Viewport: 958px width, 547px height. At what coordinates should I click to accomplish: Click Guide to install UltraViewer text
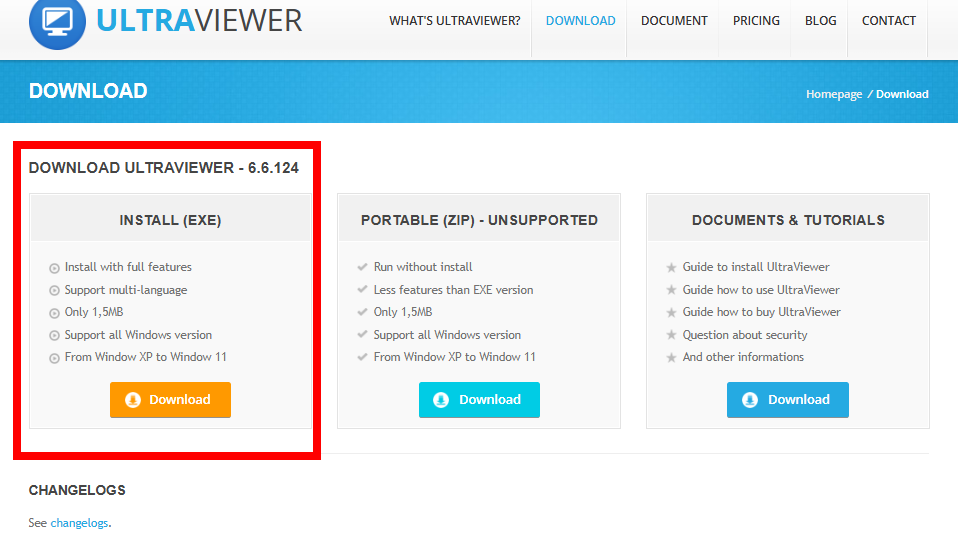pos(756,267)
